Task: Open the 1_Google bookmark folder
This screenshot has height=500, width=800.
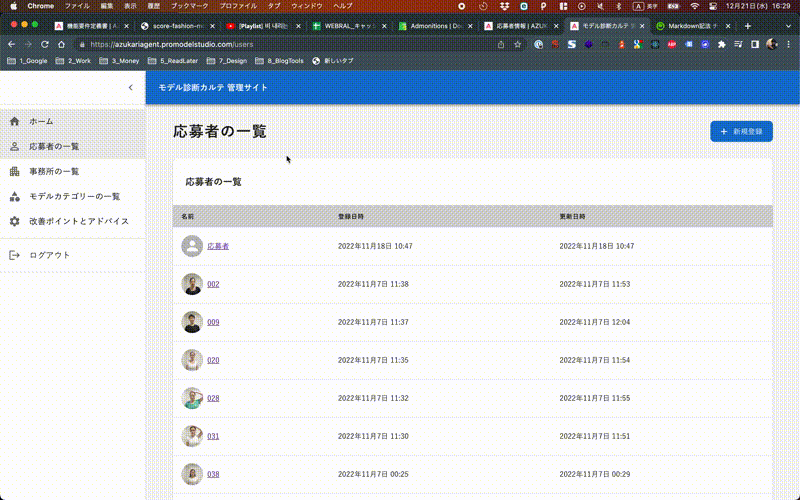Action: coord(27,61)
